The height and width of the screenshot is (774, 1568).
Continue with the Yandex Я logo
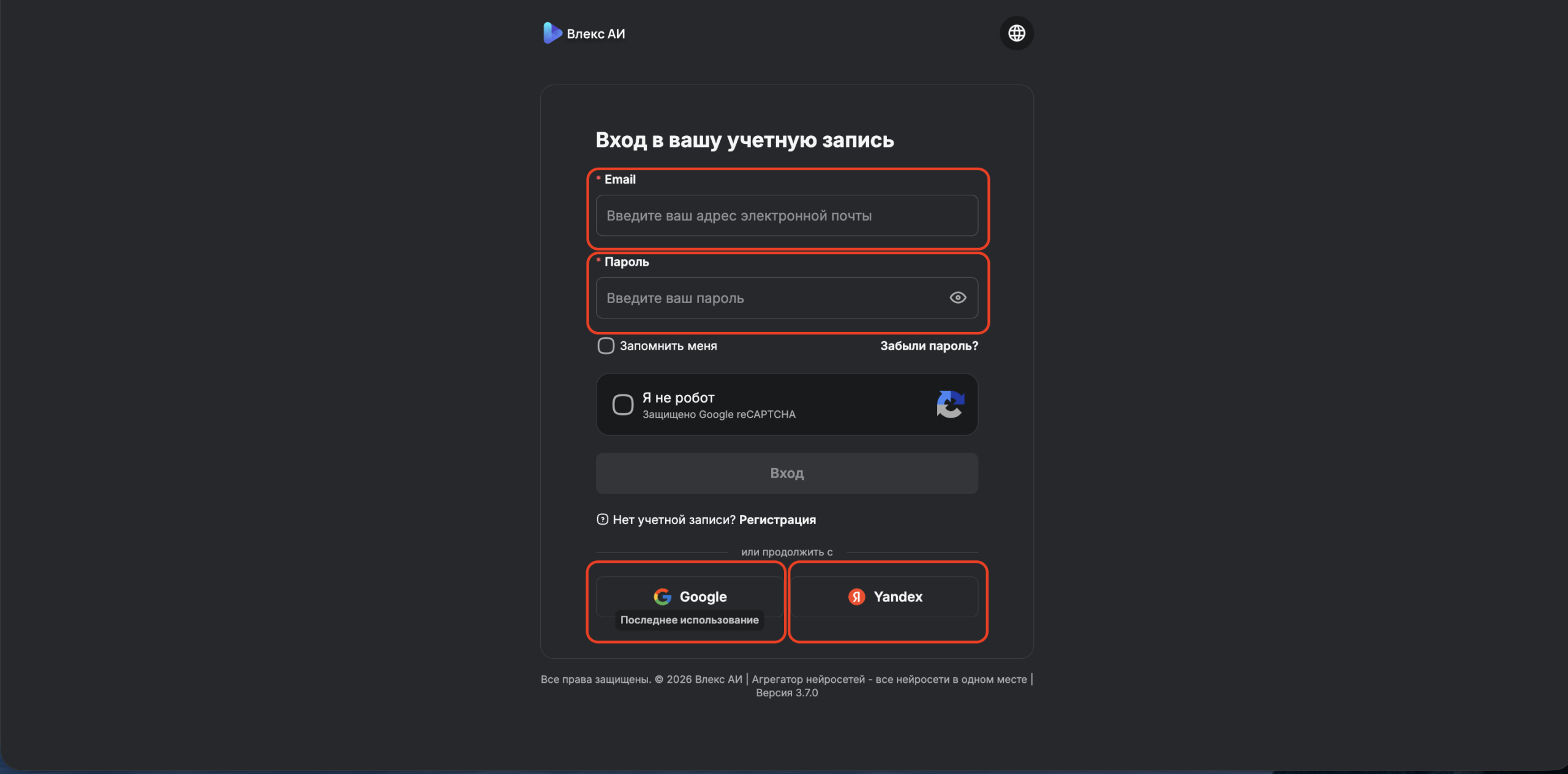[x=856, y=596]
